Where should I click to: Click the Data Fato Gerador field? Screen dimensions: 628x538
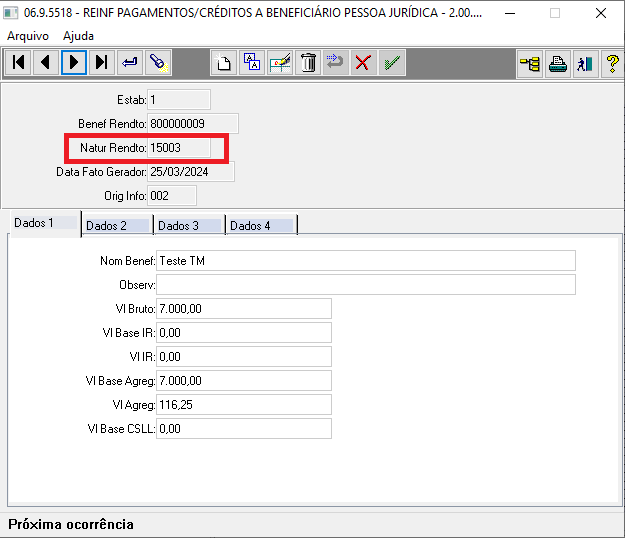coord(191,172)
